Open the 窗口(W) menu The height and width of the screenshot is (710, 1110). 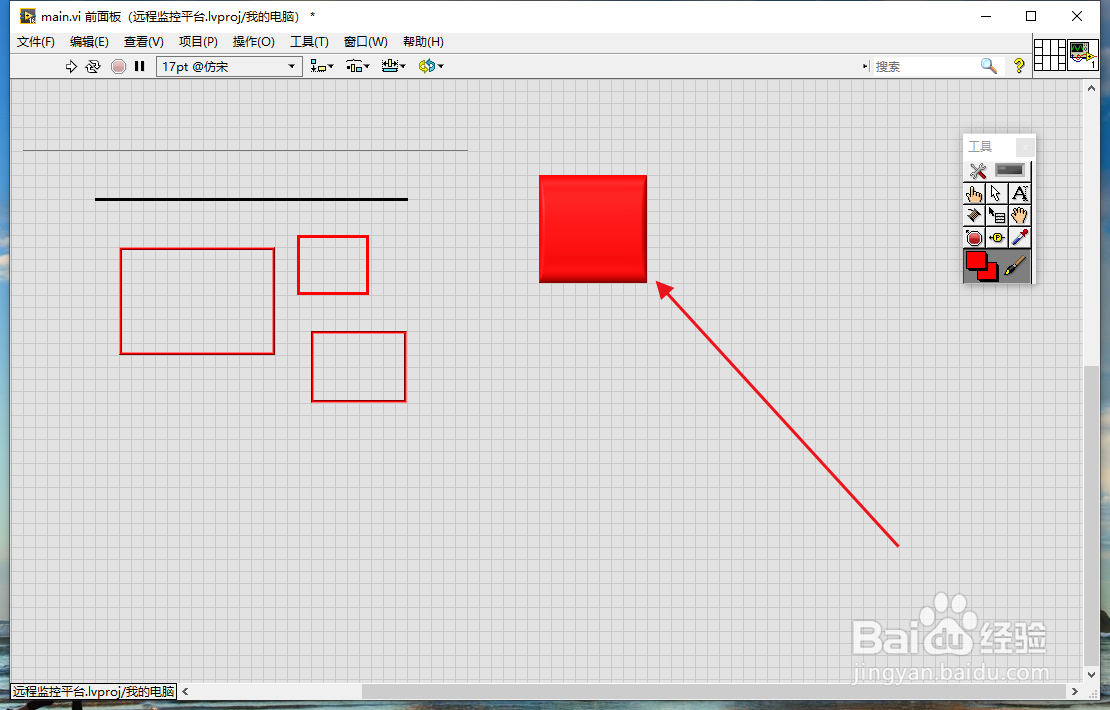(365, 42)
